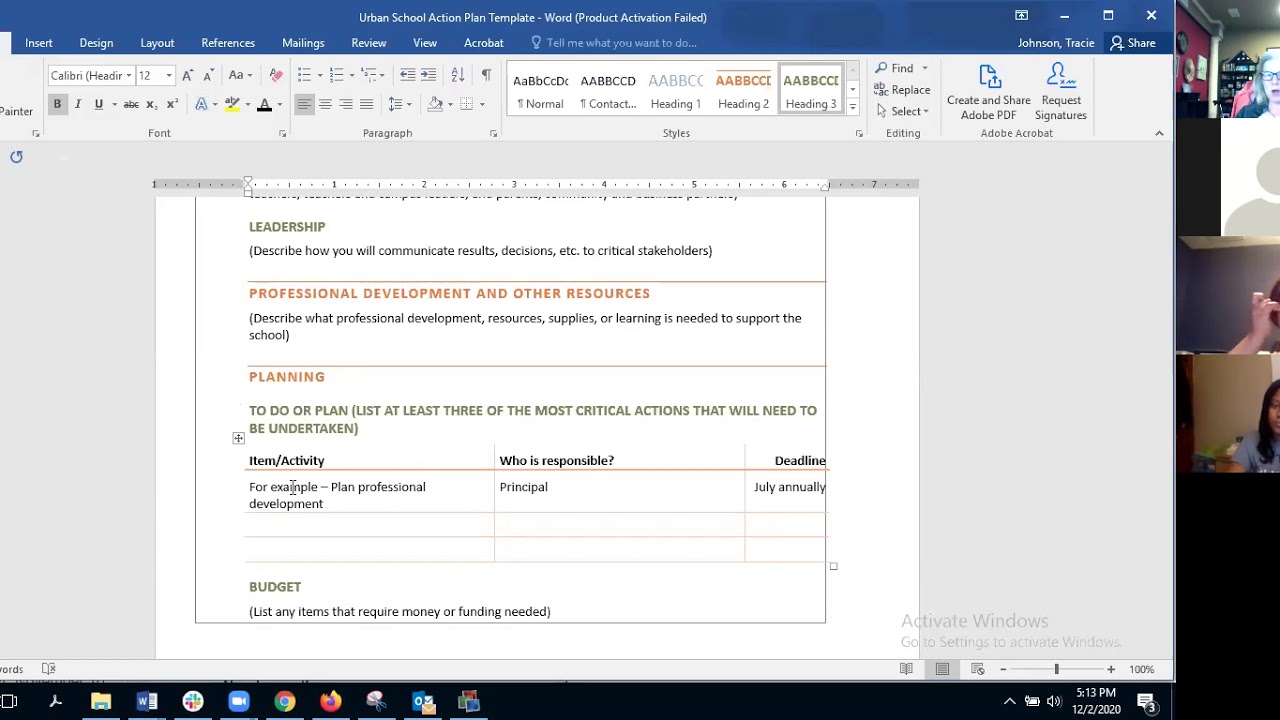The width and height of the screenshot is (1280, 720).
Task: Open the References ribbon tab
Action: [228, 43]
